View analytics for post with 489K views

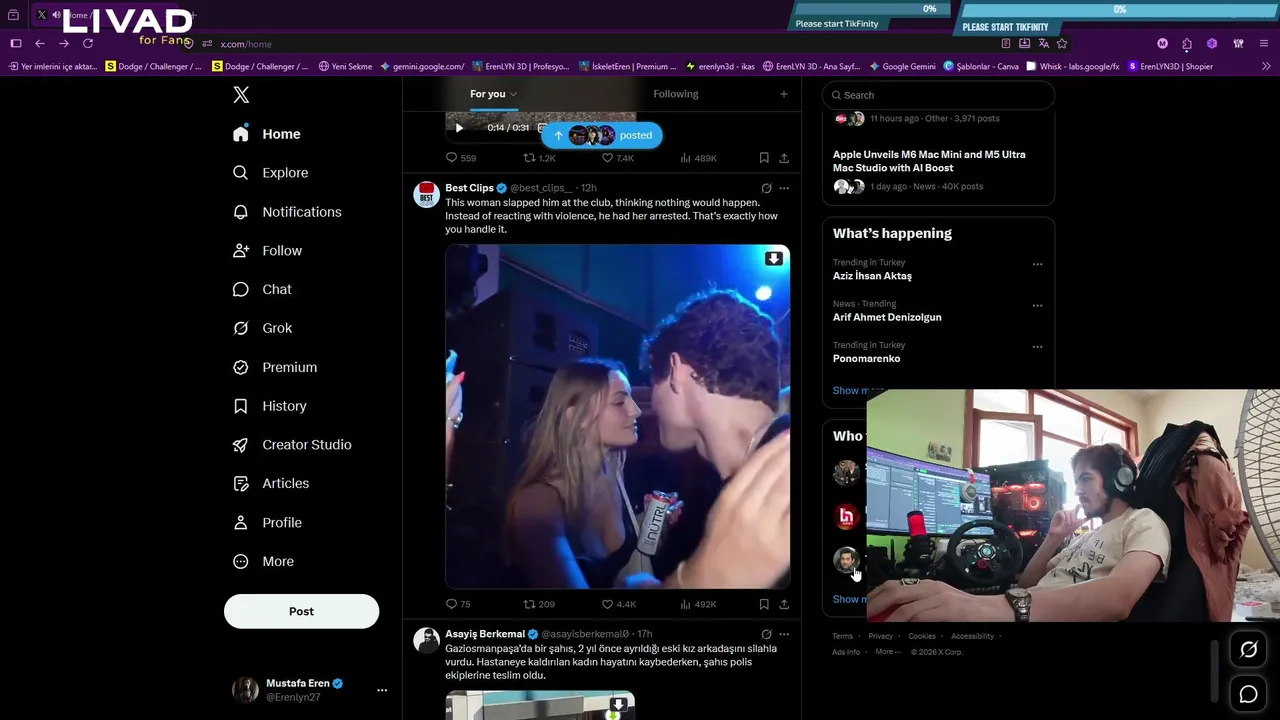[x=698, y=158]
